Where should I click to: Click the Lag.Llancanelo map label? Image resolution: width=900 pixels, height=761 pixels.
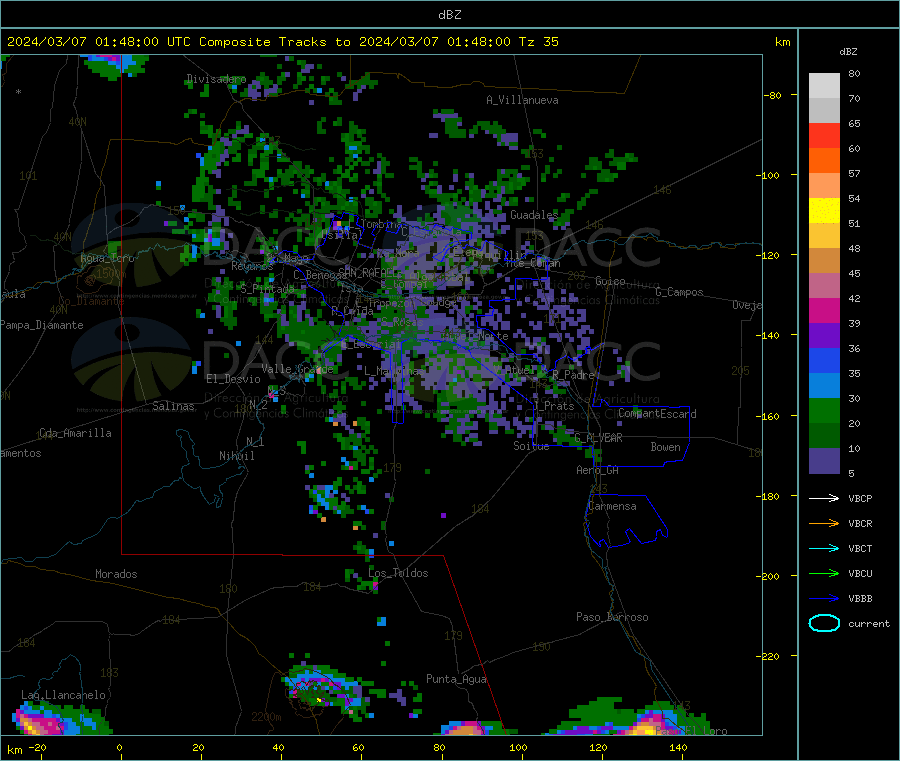[x=63, y=695]
